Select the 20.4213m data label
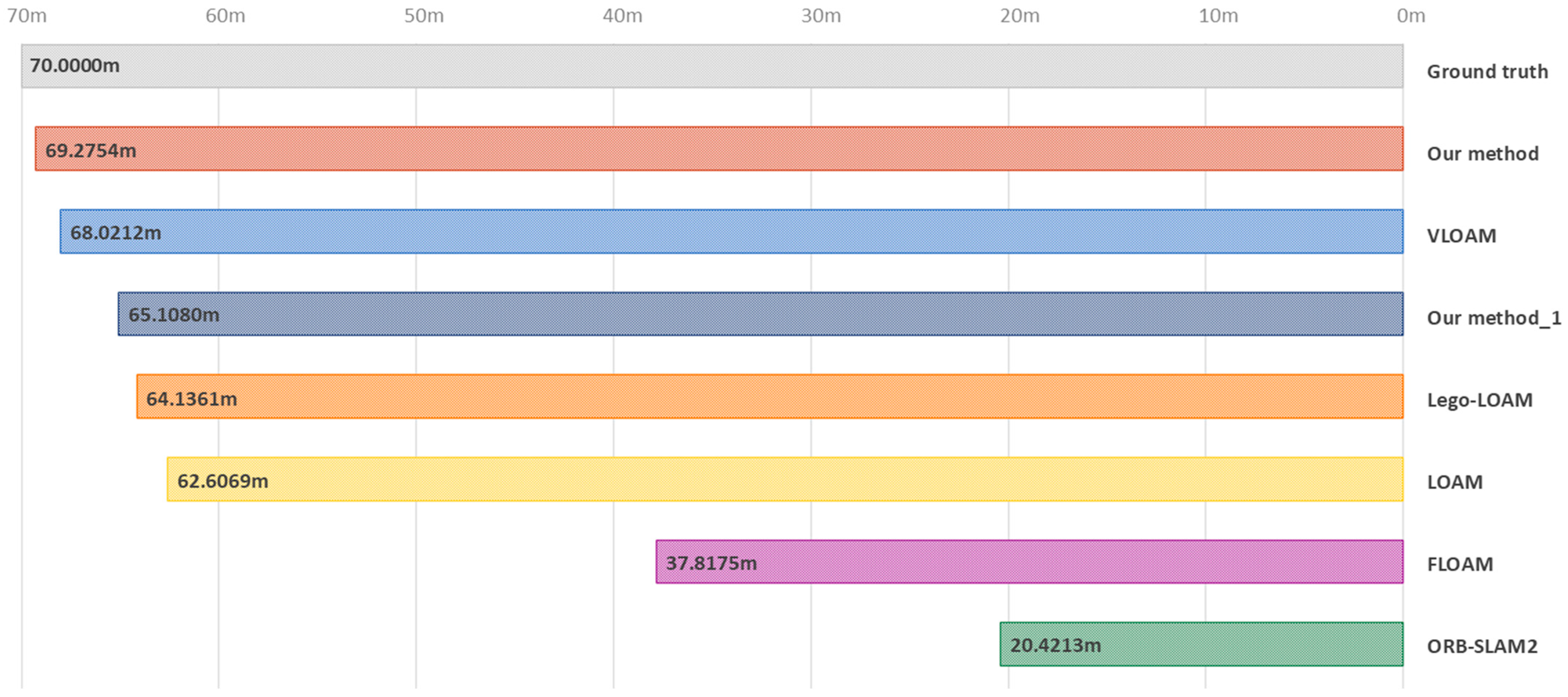Viewport: 1568px width, 697px height. click(1056, 645)
